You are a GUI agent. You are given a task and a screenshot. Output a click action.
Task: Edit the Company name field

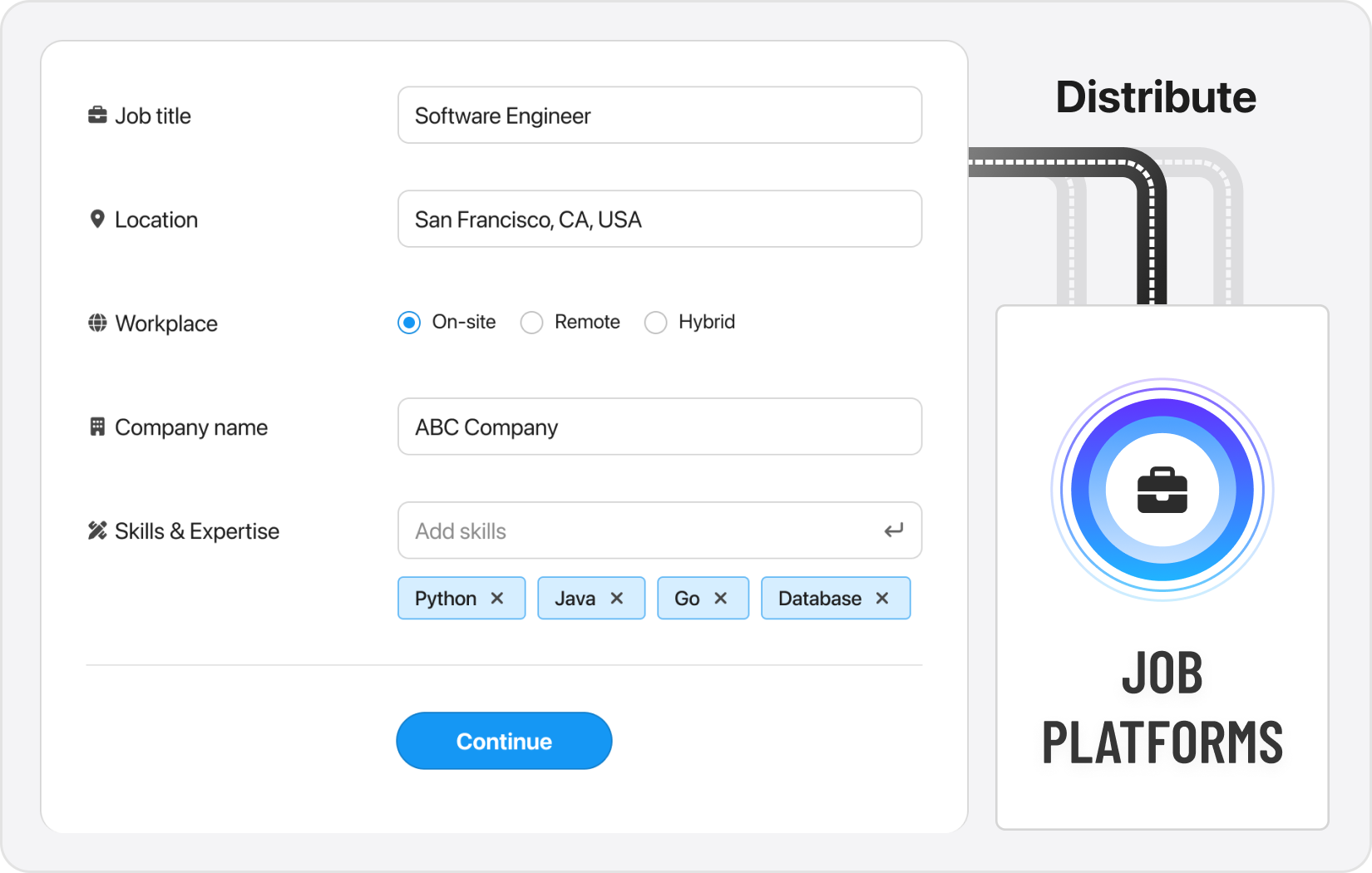pos(659,427)
